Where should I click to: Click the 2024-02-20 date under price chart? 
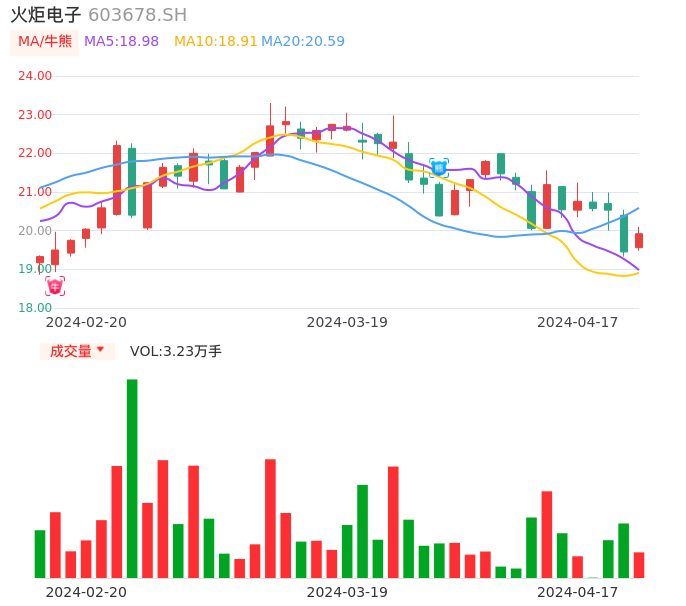(86, 322)
